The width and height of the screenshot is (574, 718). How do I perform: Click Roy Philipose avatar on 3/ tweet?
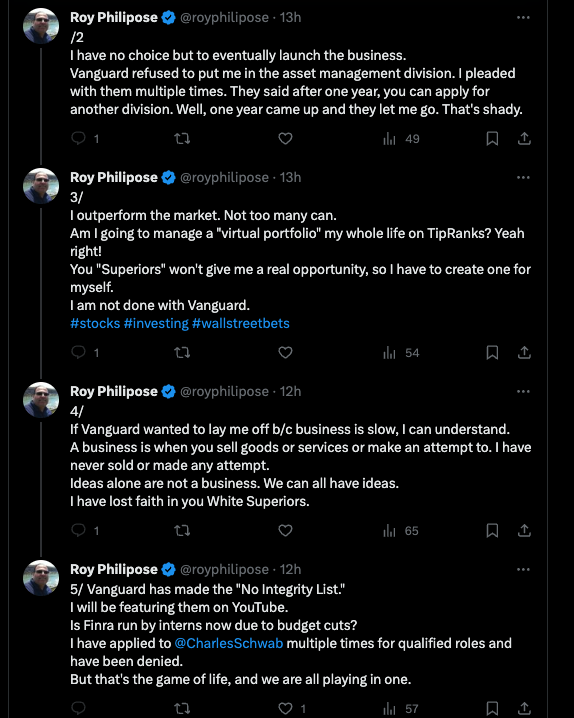[41, 186]
